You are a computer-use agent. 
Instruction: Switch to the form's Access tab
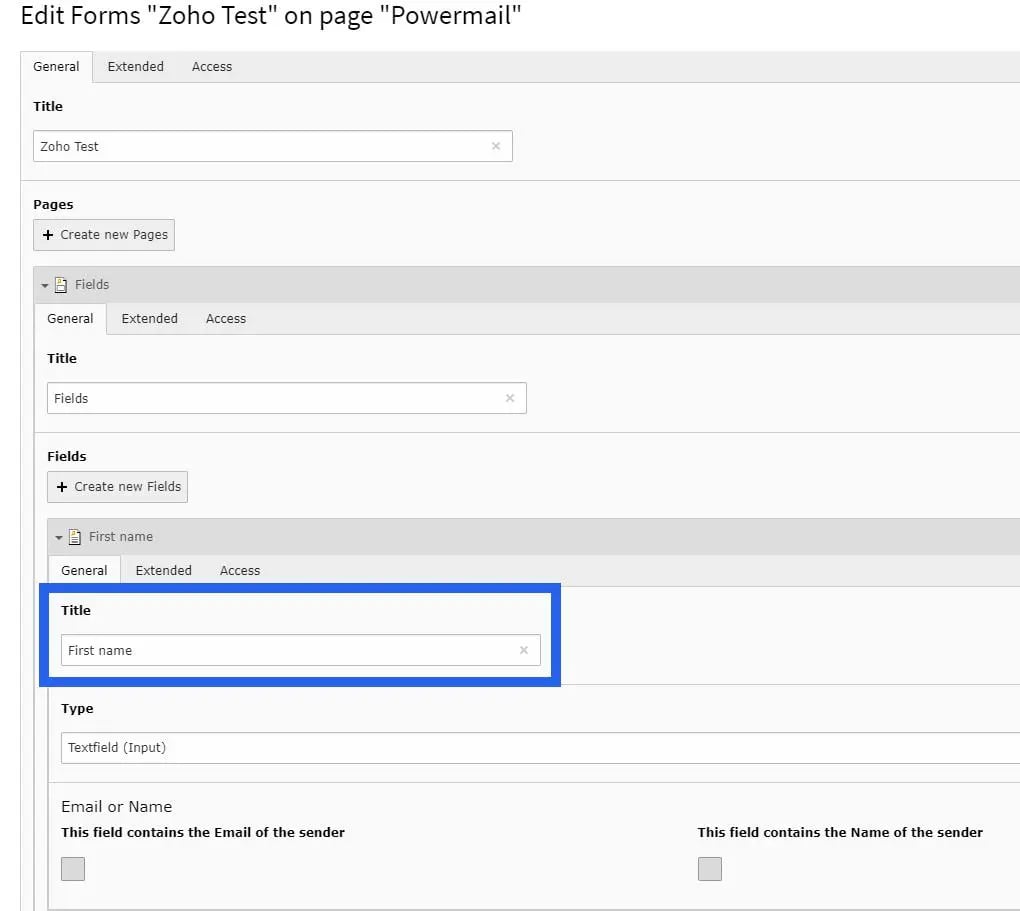pyautogui.click(x=212, y=66)
